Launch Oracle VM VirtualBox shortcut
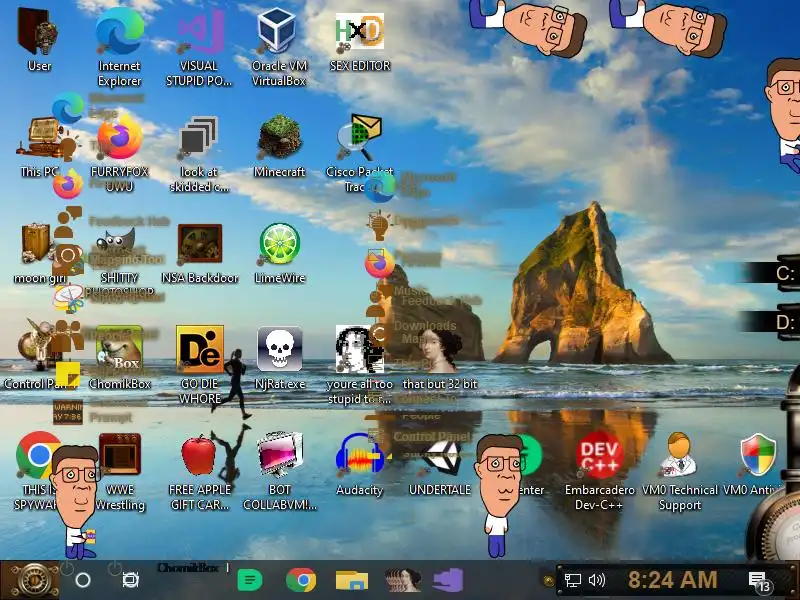 click(279, 46)
